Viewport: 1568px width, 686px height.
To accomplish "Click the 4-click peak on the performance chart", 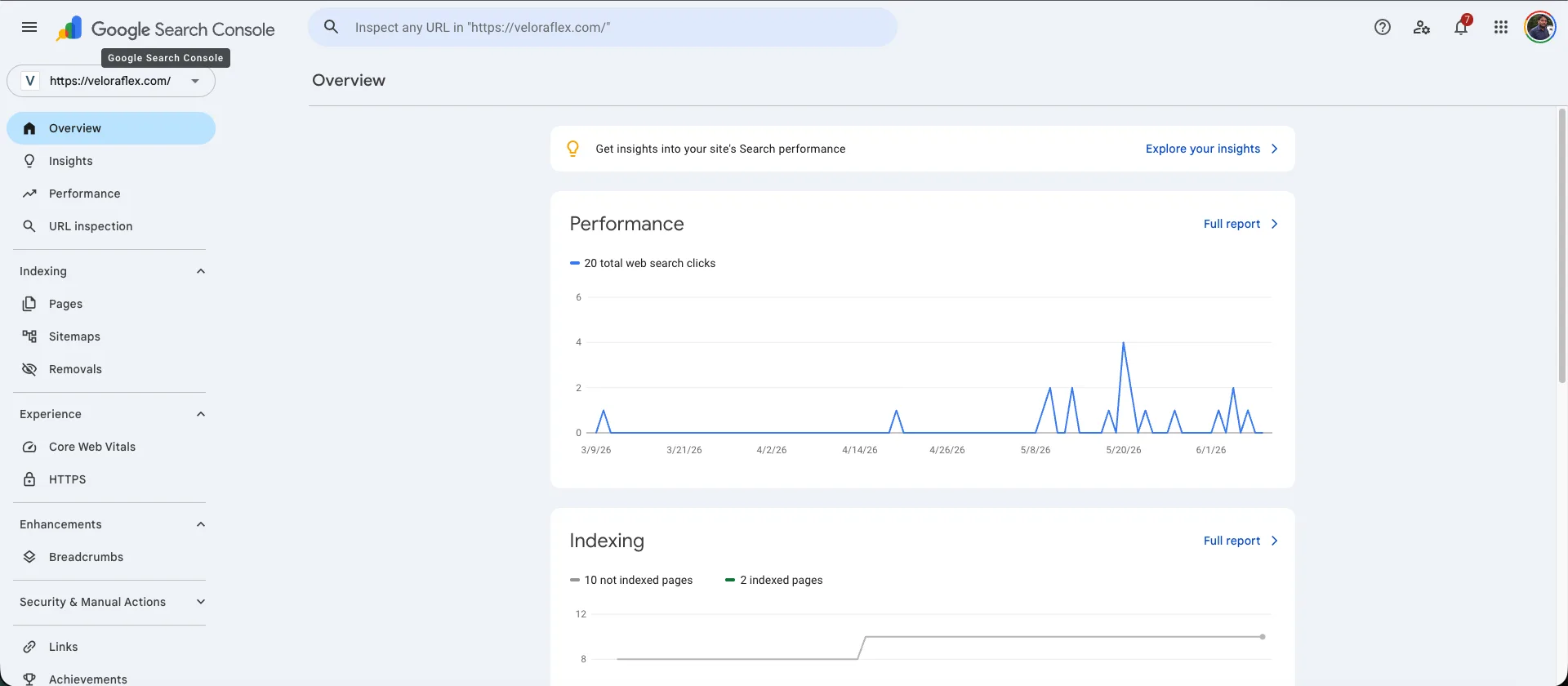I will click(x=1124, y=343).
